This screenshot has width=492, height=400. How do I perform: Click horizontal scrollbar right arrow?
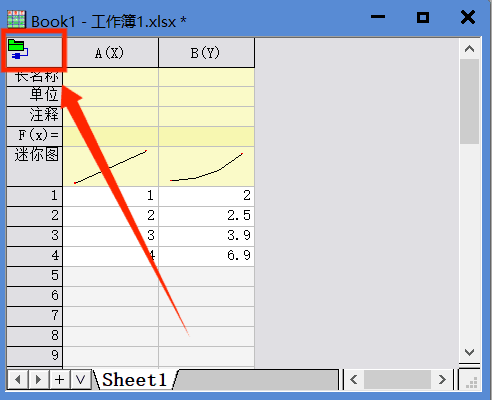coord(442,380)
